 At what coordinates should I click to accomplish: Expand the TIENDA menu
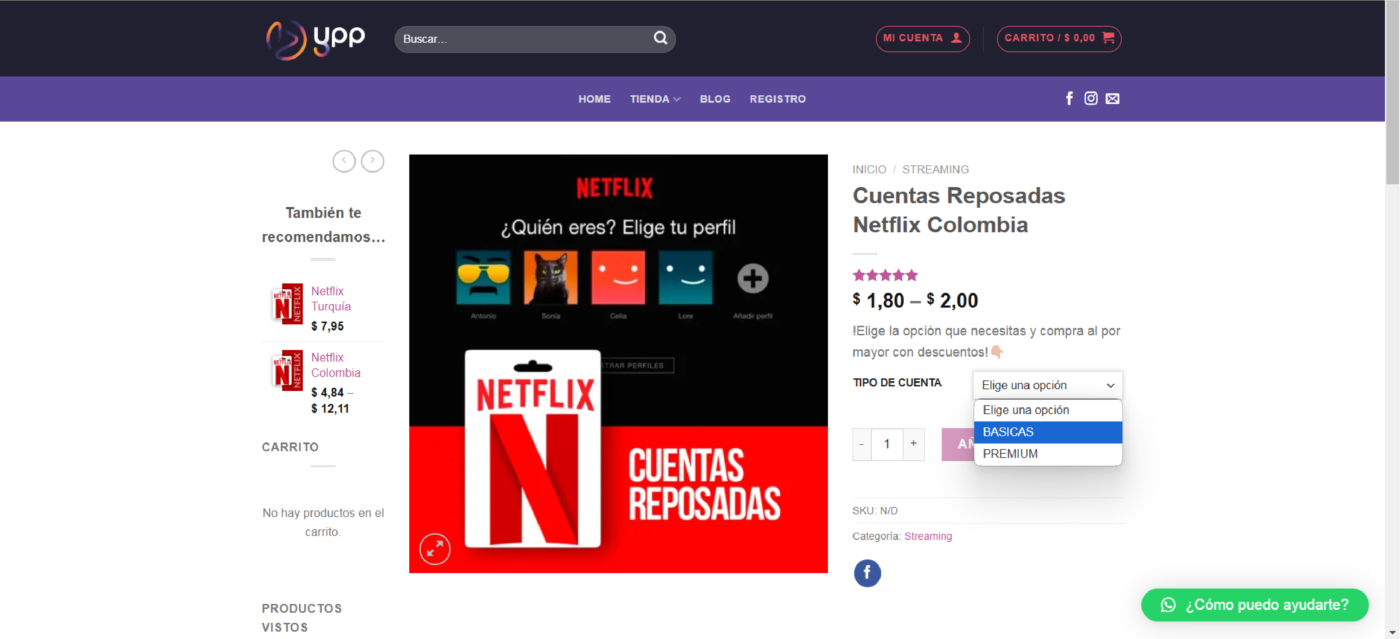click(654, 99)
